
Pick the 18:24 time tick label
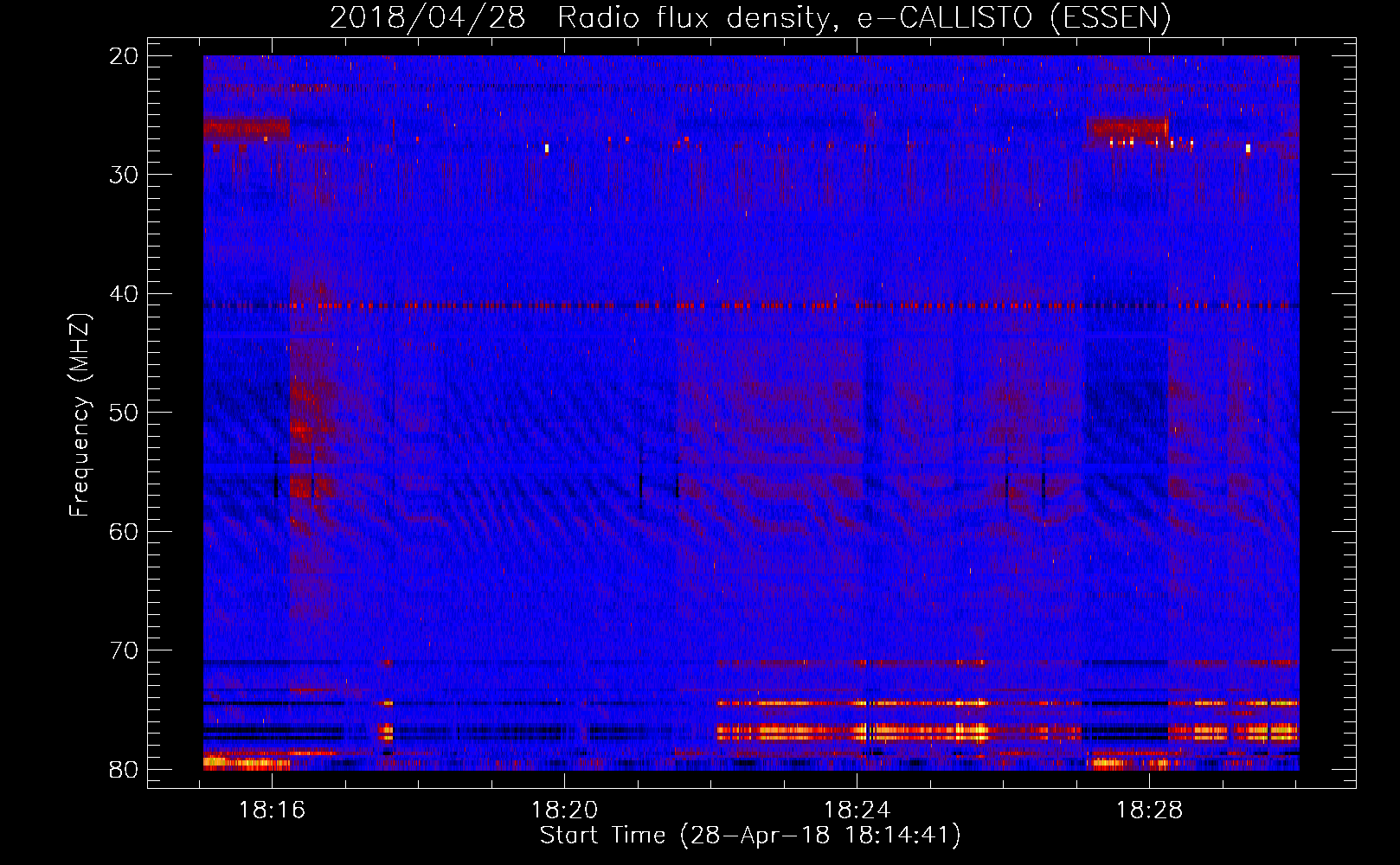(857, 811)
